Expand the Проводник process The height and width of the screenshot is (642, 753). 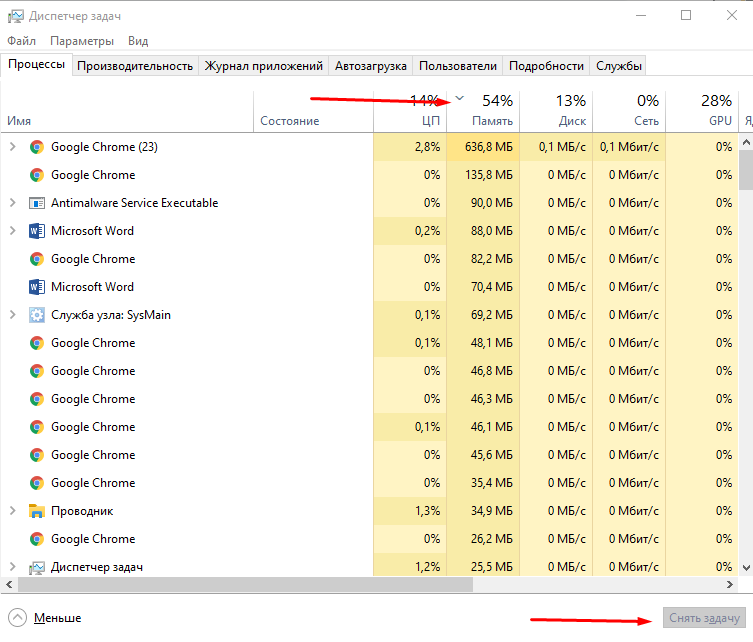[x=13, y=511]
